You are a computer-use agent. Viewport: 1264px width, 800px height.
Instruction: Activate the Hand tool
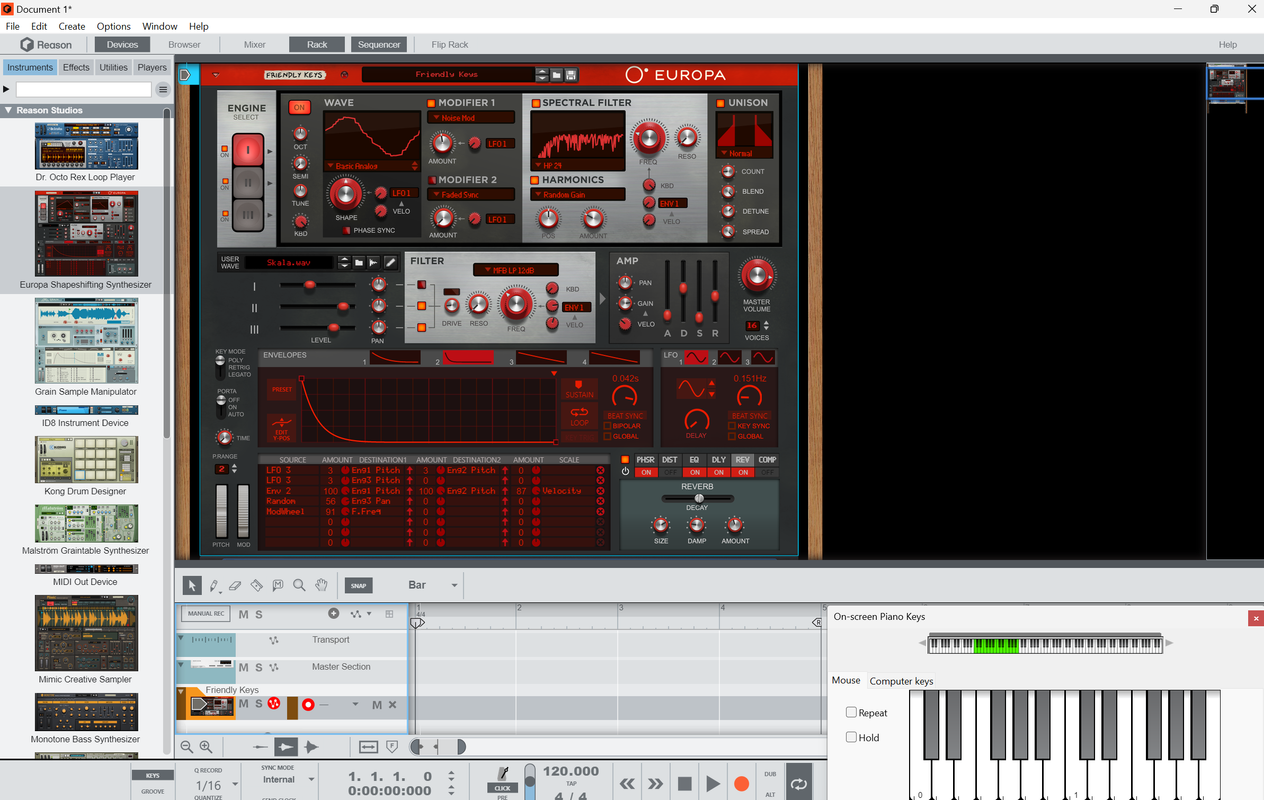321,585
